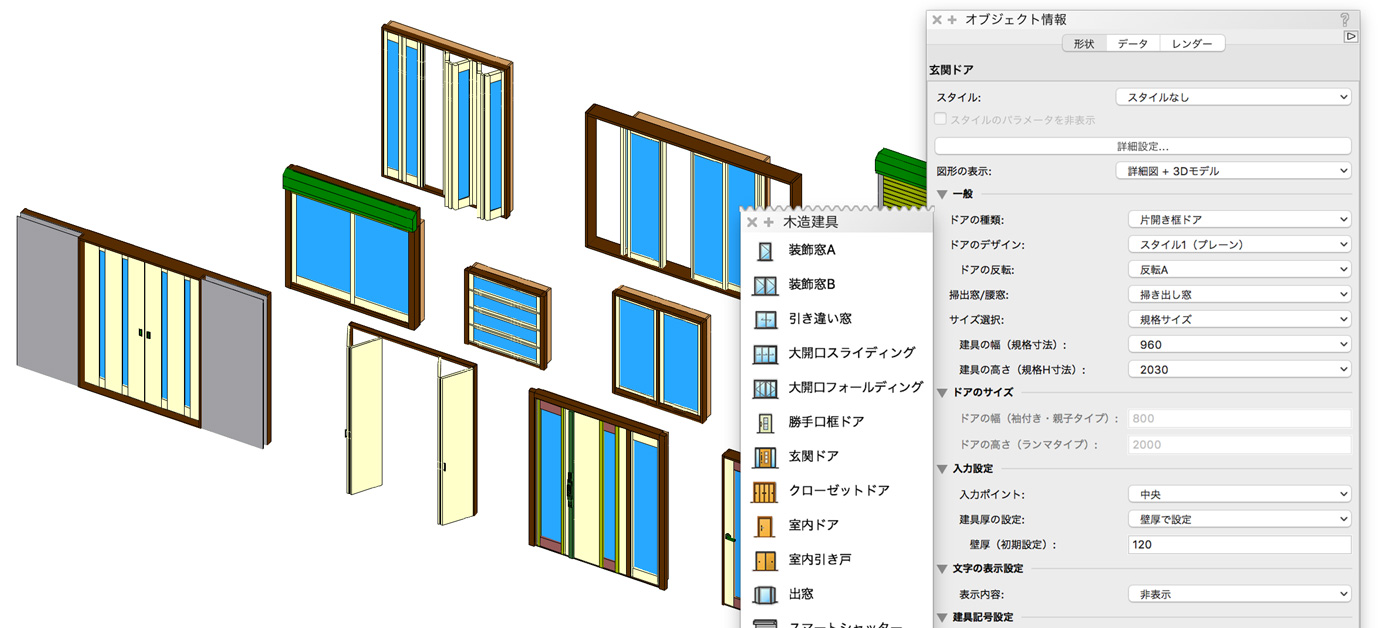
Task: Switch to the 形状 tab
Action: [x=1084, y=44]
